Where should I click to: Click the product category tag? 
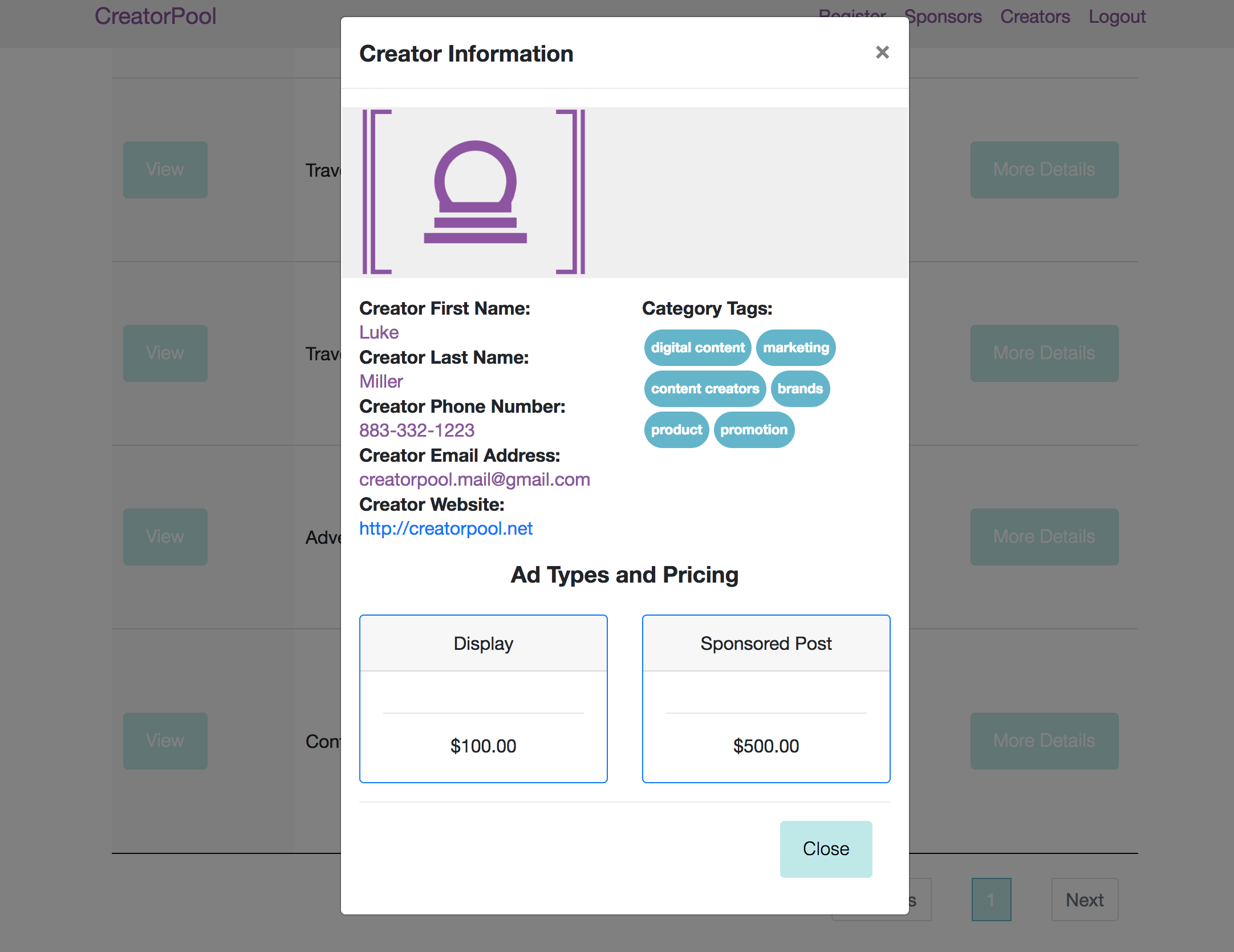[676, 430]
